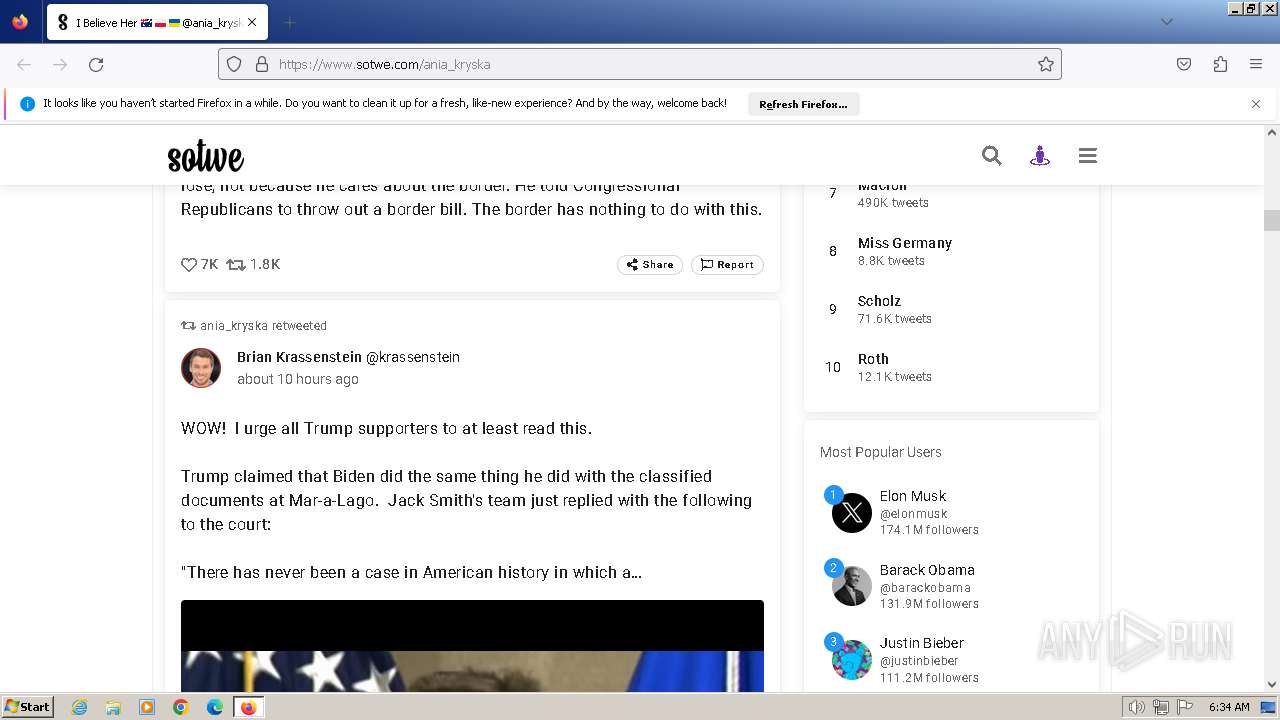The width and height of the screenshot is (1280, 720).
Task: Click the Refresh Firefox button
Action: [x=803, y=104]
